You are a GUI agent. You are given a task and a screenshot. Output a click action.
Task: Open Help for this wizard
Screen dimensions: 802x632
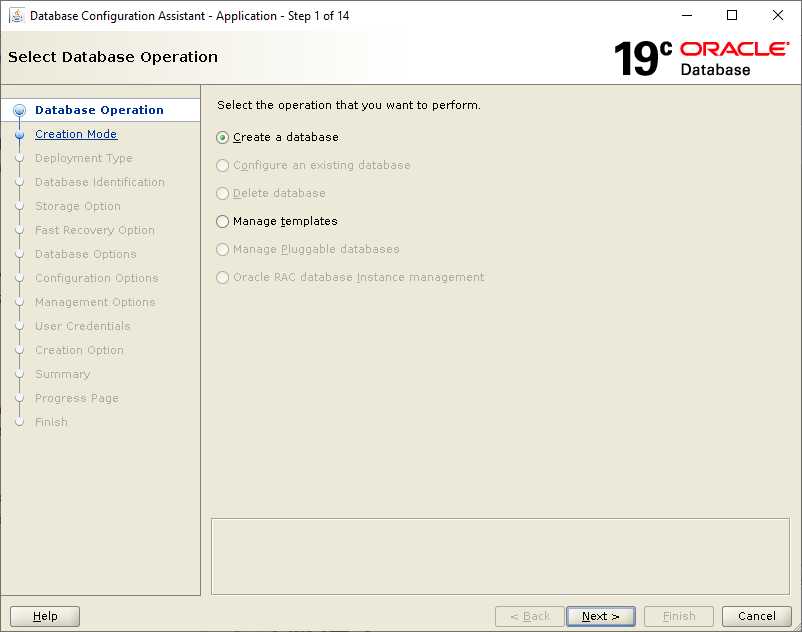click(45, 616)
